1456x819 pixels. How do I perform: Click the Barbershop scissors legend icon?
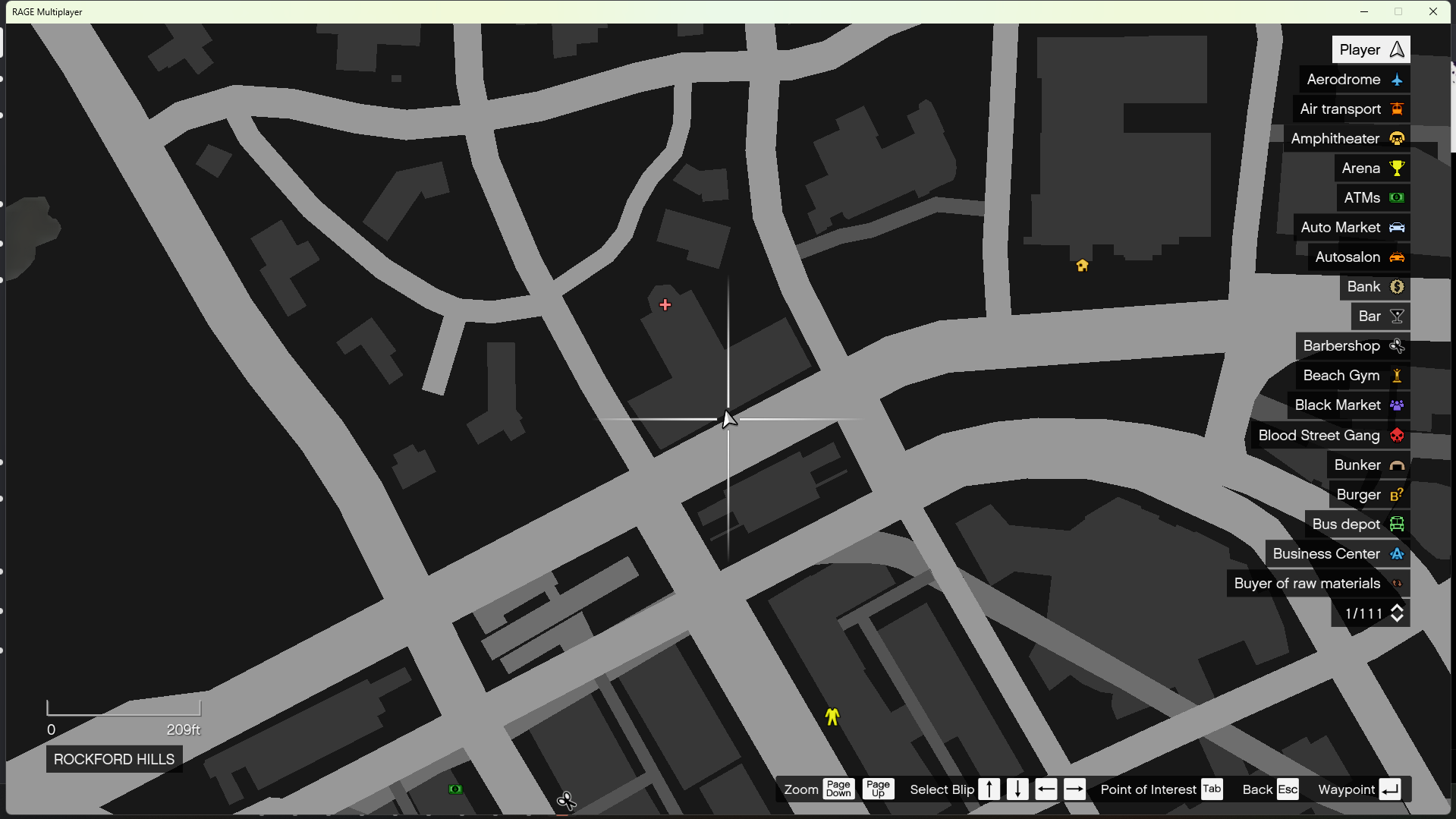(1397, 346)
